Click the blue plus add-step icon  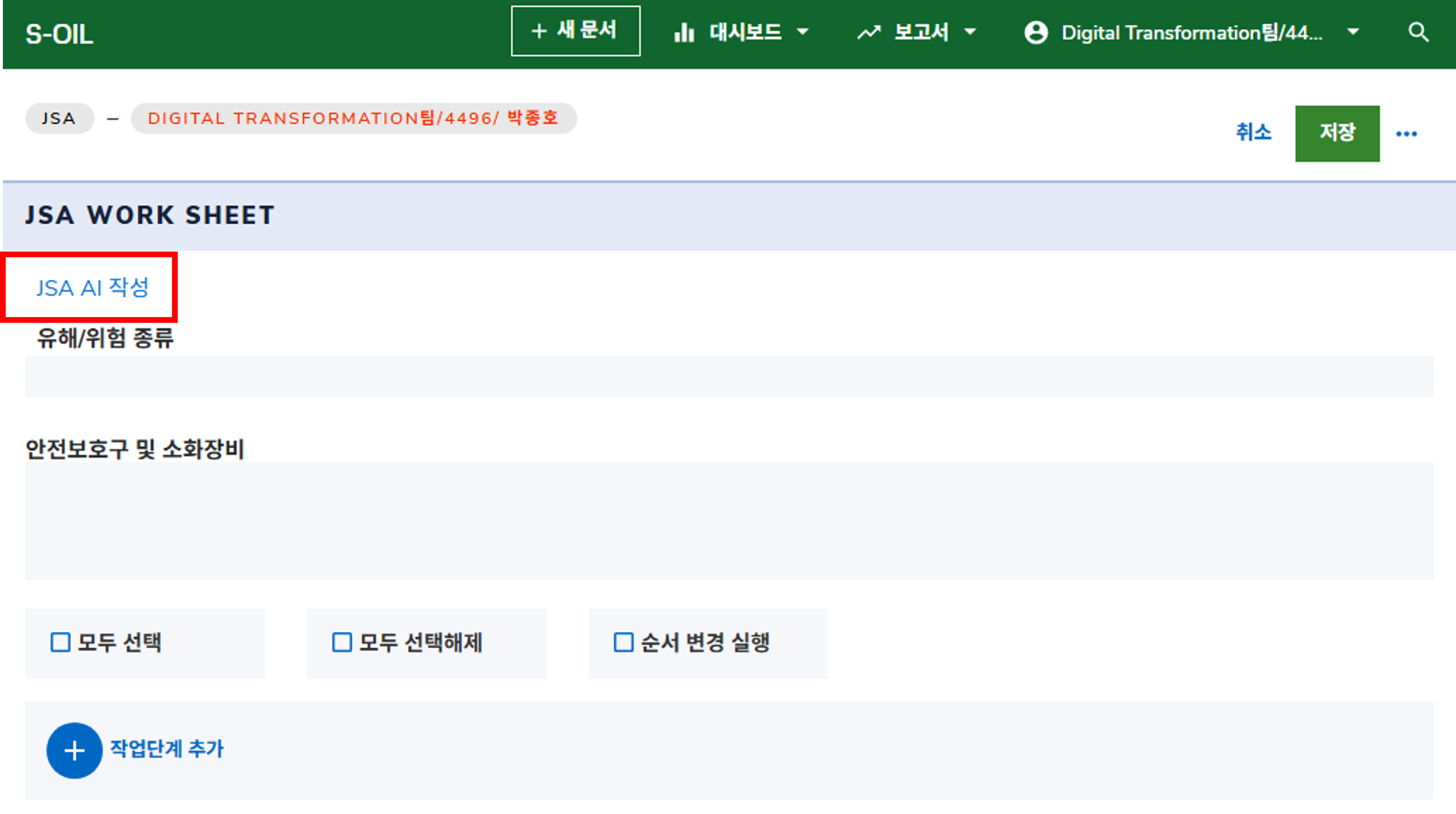[x=75, y=751]
